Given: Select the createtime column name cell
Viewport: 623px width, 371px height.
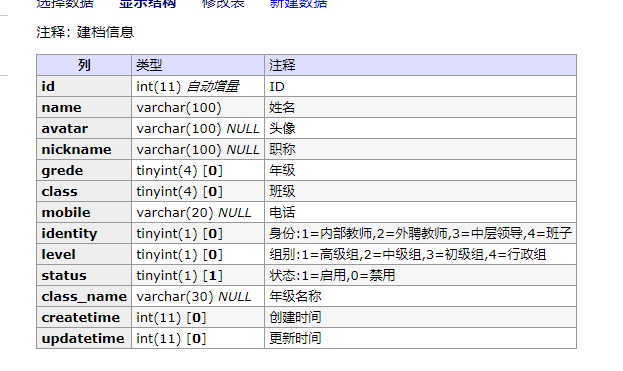Looking at the screenshot, I should [84, 318].
